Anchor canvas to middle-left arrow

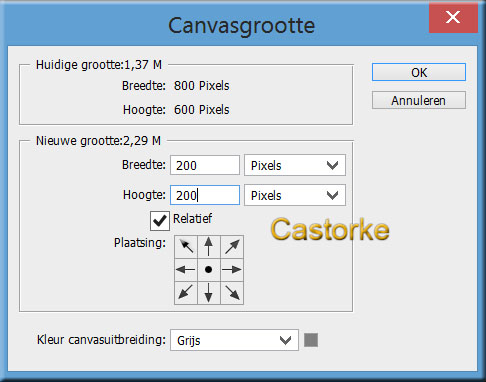(x=186, y=269)
